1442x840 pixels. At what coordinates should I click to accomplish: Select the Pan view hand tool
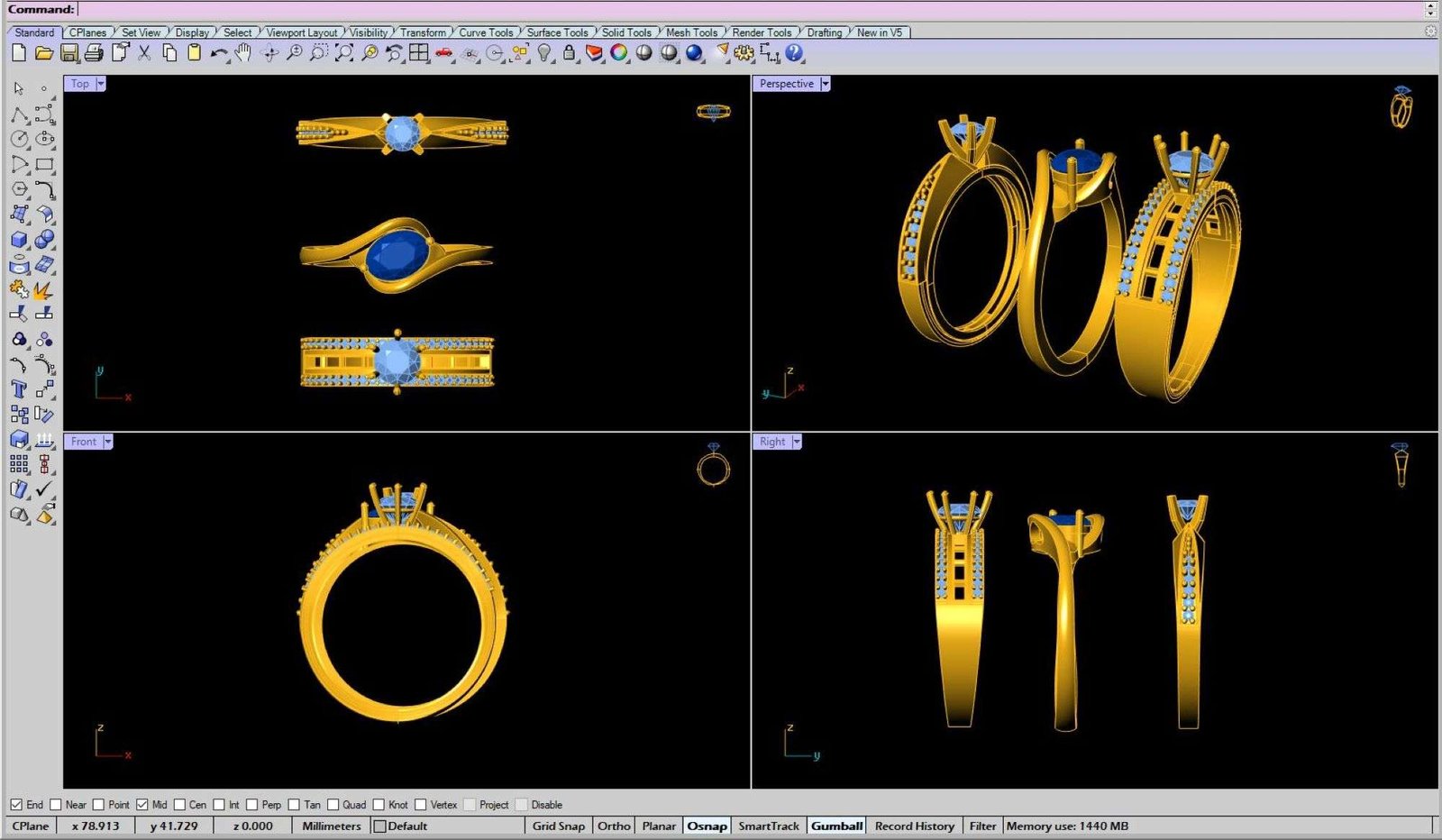[x=243, y=53]
